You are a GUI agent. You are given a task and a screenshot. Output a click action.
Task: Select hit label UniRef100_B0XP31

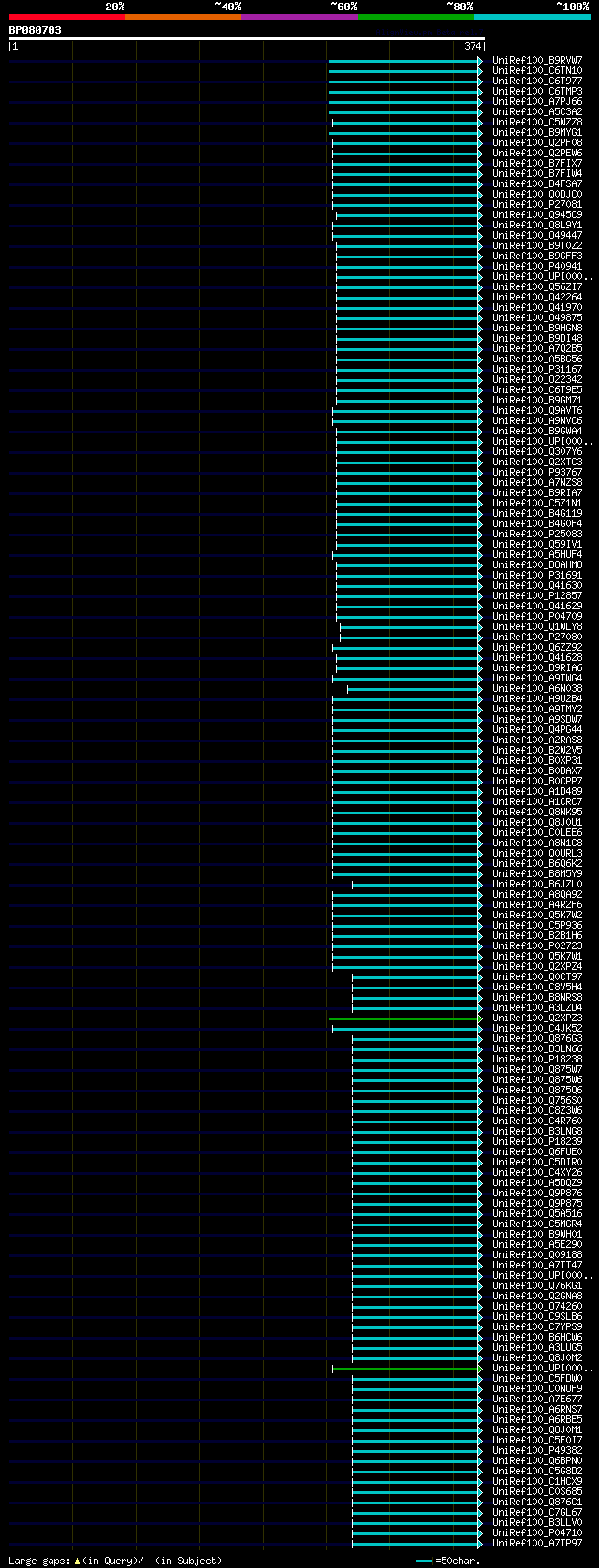[x=537, y=761]
